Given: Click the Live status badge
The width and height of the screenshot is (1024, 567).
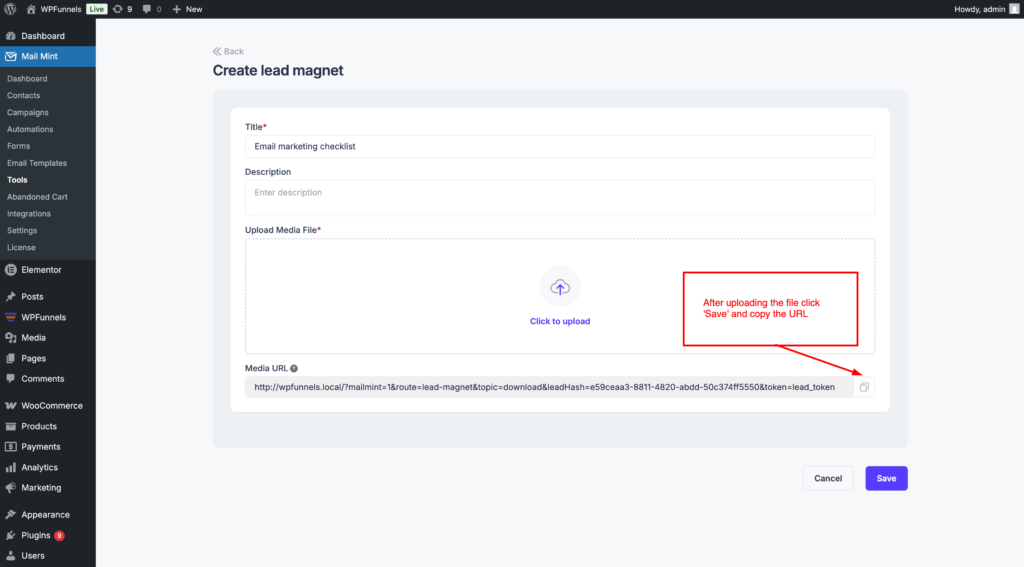Looking at the screenshot, I should (x=97, y=9).
